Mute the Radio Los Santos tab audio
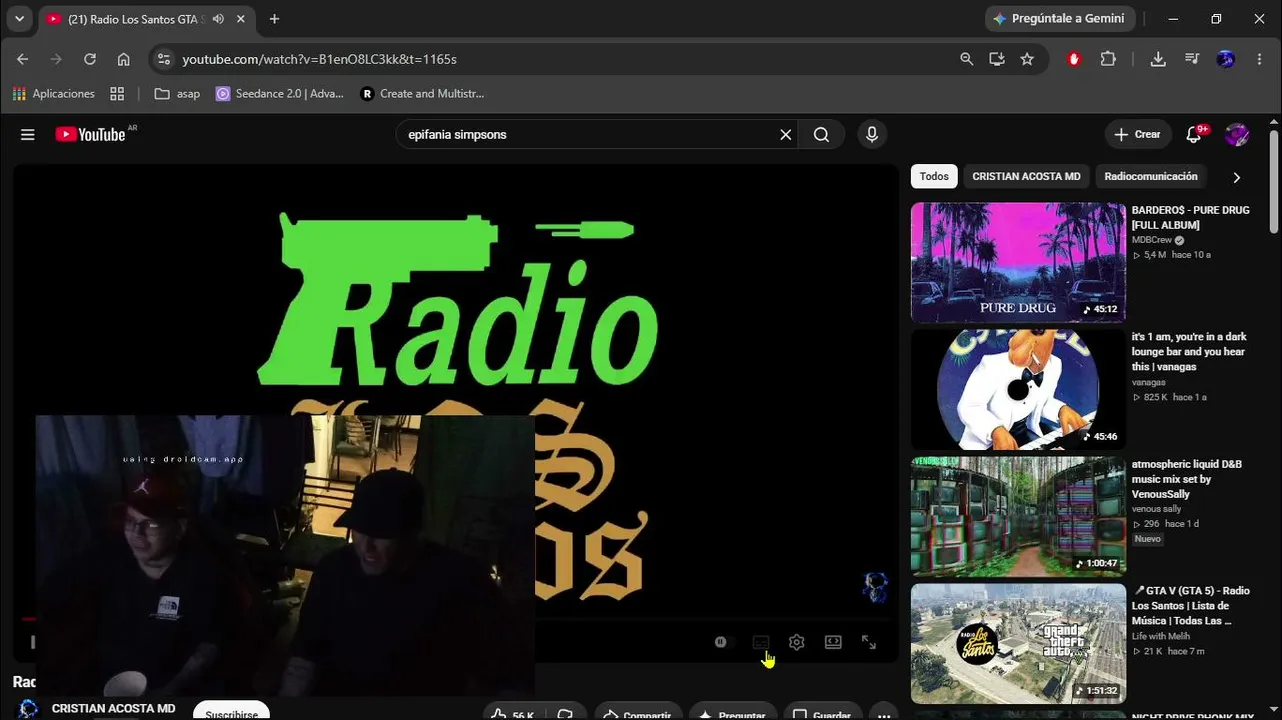The image size is (1282, 720). pyautogui.click(x=218, y=19)
